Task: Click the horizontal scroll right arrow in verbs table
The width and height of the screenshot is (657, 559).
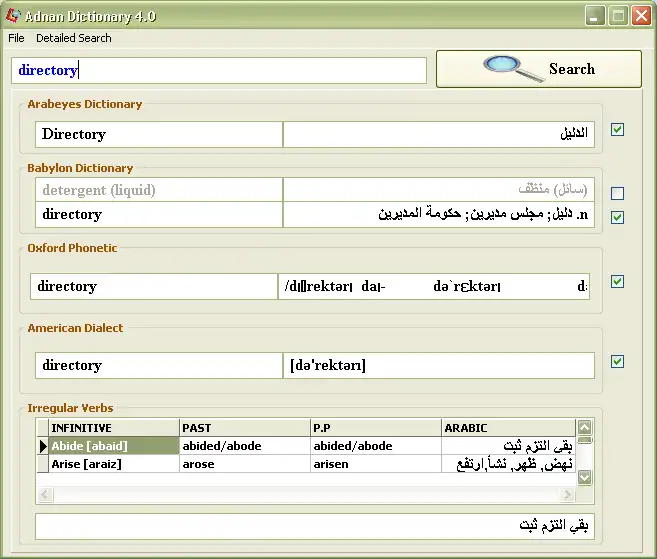Action: 567,494
